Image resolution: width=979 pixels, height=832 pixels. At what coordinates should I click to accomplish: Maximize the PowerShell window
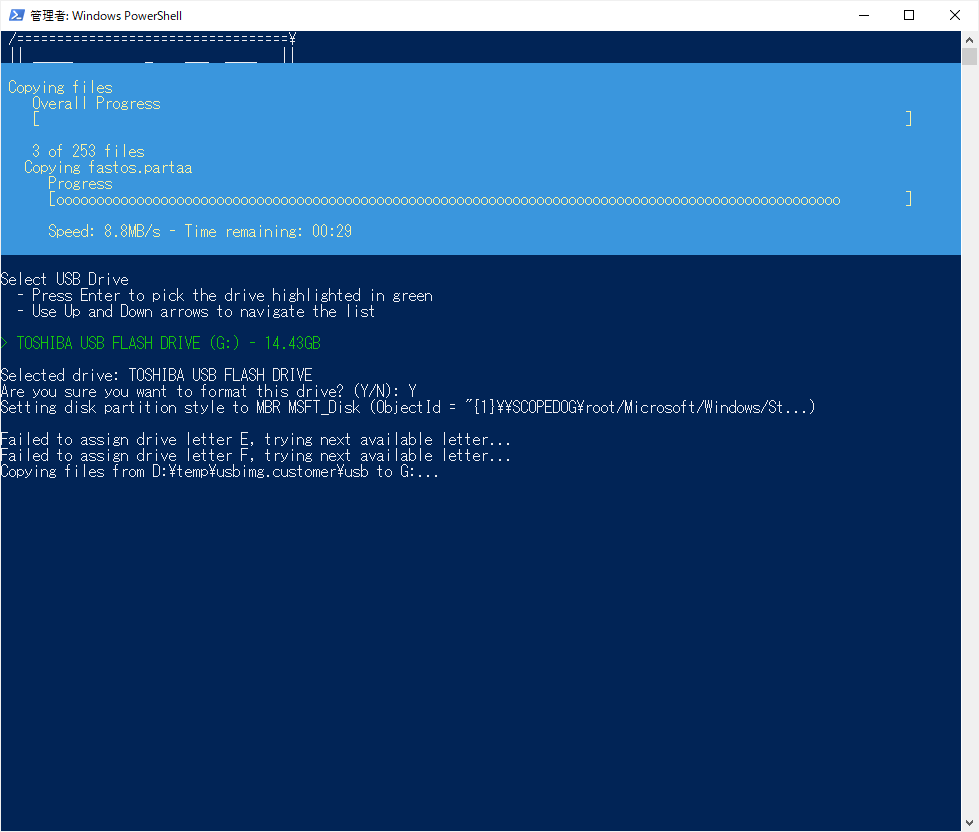tap(909, 15)
